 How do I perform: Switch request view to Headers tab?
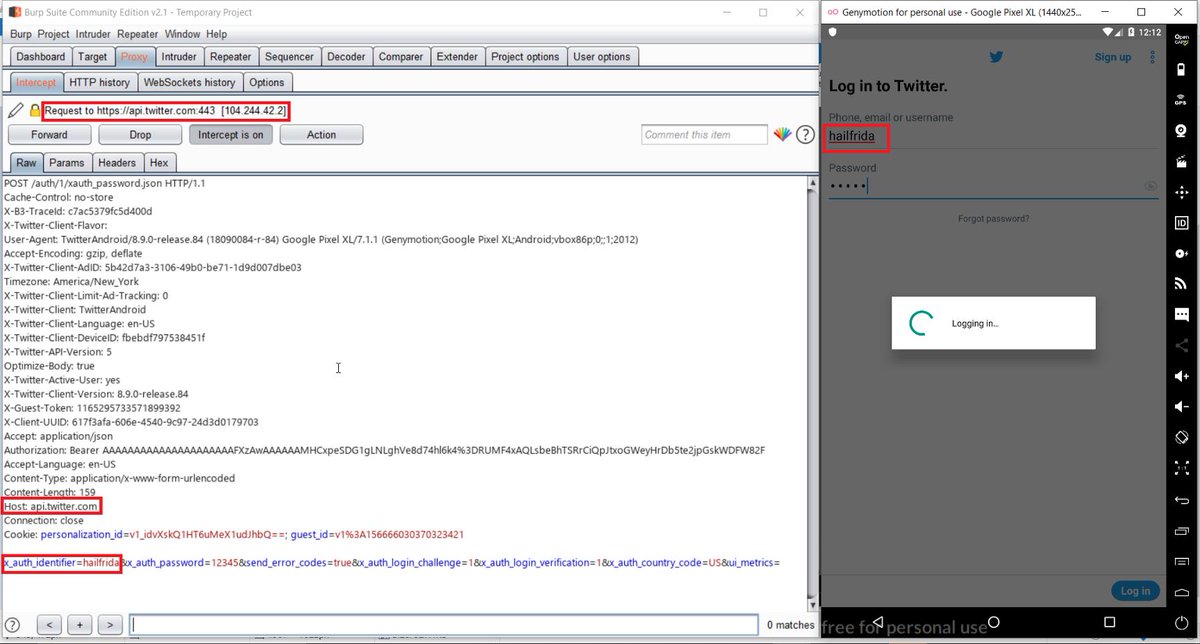click(117, 162)
